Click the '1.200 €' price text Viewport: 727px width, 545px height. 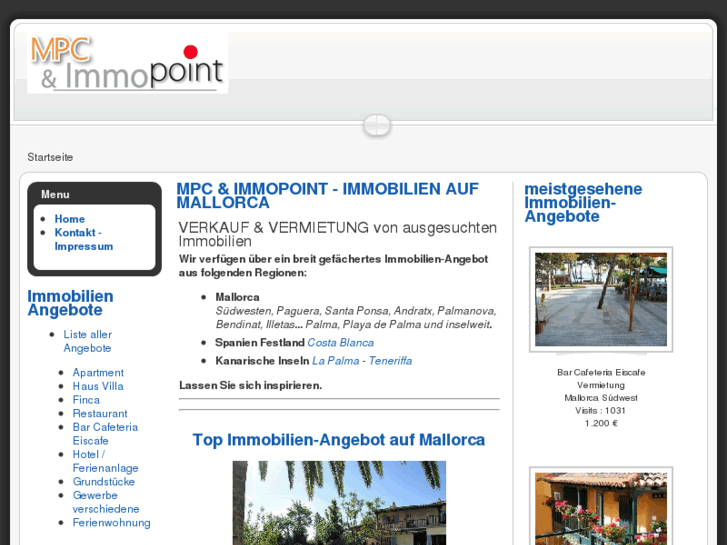coord(601,423)
